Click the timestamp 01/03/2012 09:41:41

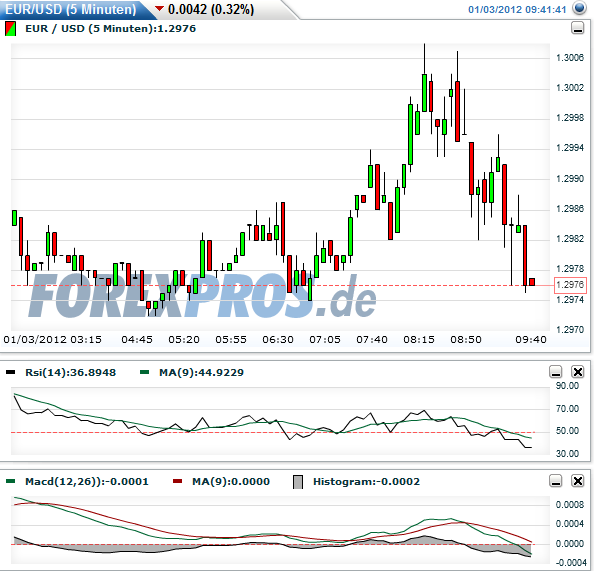pyautogui.click(x=517, y=10)
